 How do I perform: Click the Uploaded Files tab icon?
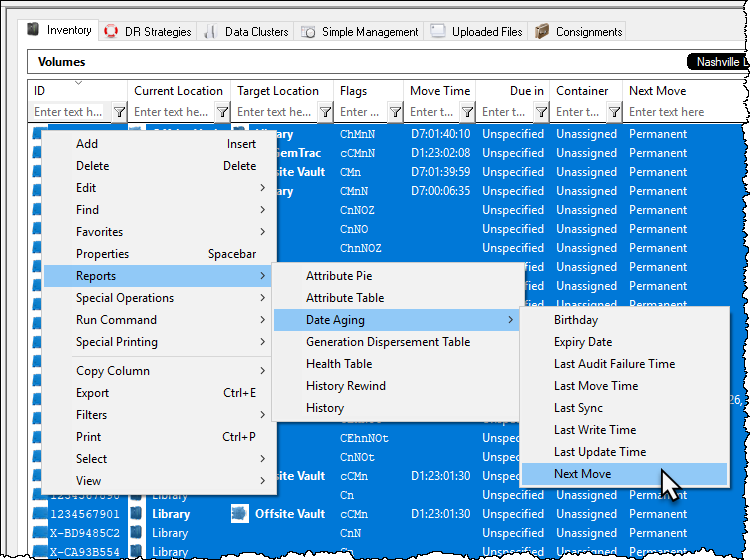click(x=438, y=31)
